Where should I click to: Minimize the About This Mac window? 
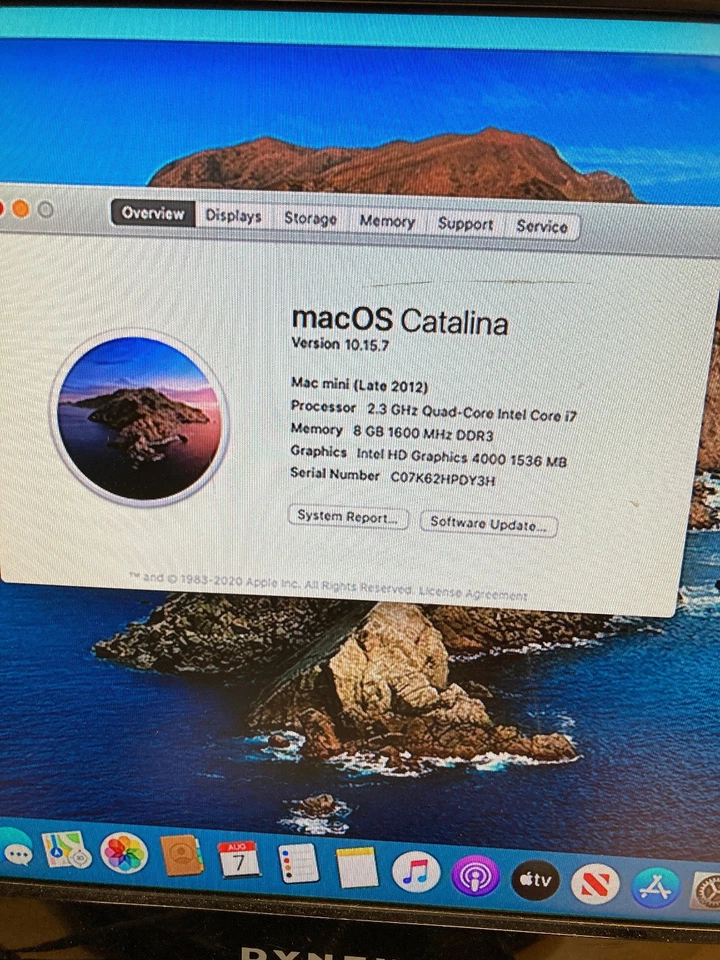[x=21, y=209]
